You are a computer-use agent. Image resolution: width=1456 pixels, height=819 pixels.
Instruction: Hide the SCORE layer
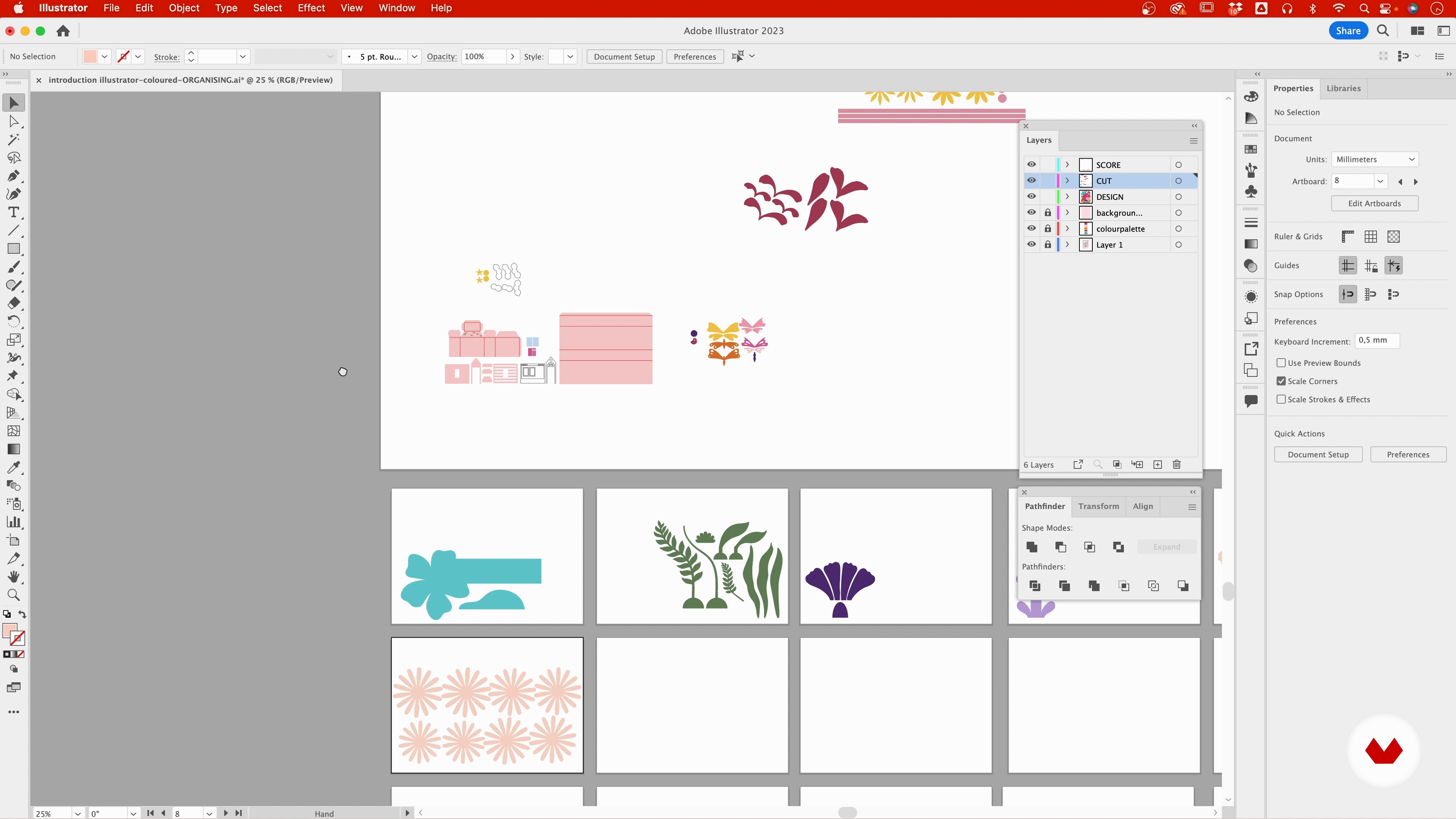[1031, 165]
